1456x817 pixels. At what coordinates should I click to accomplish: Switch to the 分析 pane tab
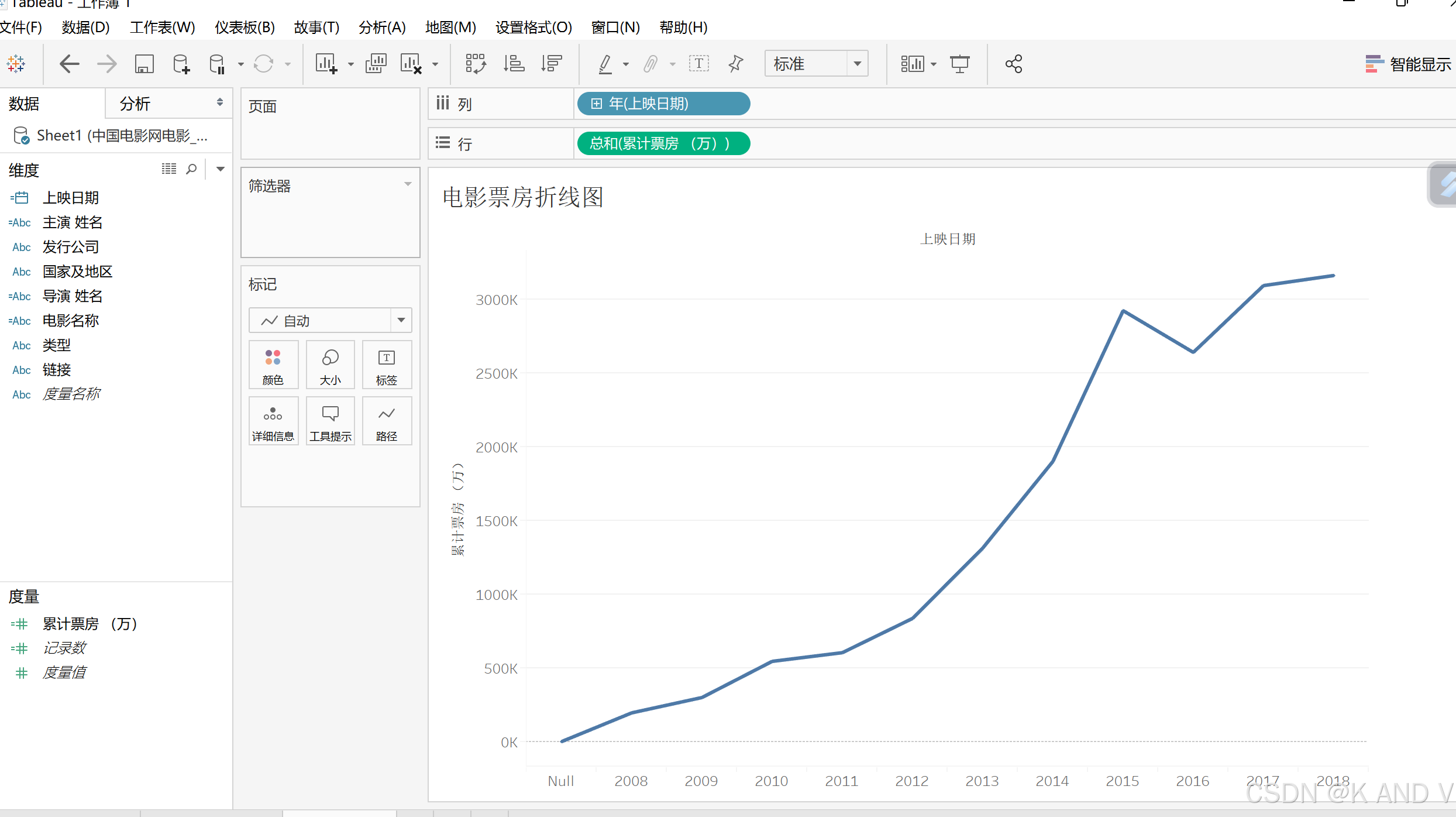click(136, 104)
